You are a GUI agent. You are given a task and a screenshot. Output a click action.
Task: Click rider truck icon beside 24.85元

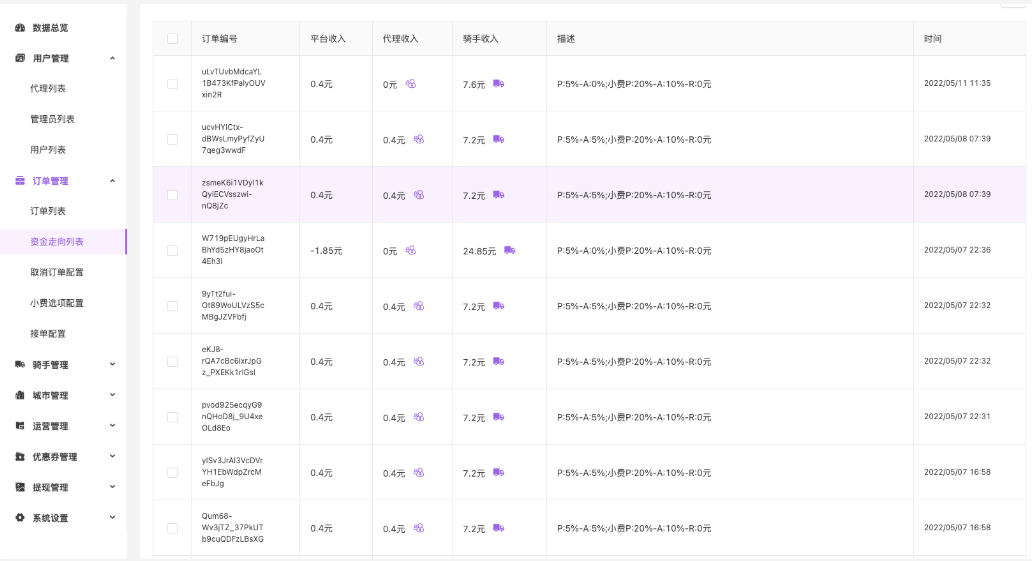click(x=510, y=251)
